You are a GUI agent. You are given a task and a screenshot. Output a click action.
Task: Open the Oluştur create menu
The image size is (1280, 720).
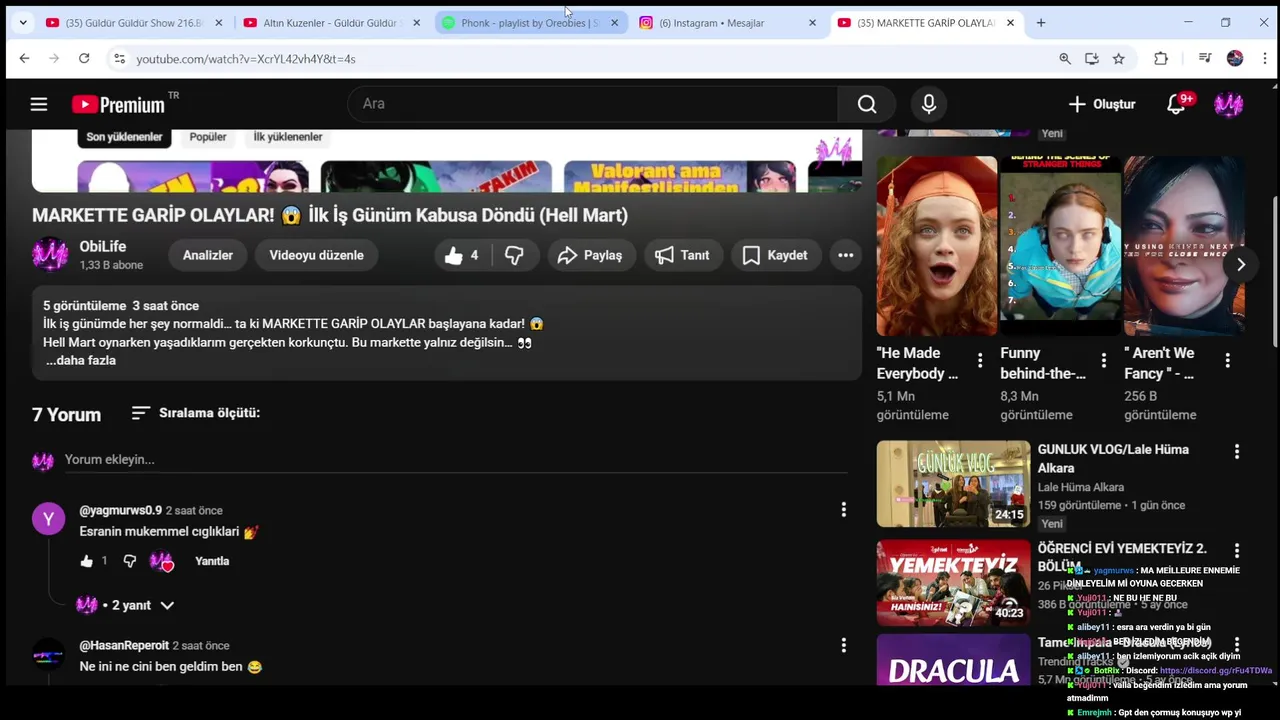(1102, 104)
